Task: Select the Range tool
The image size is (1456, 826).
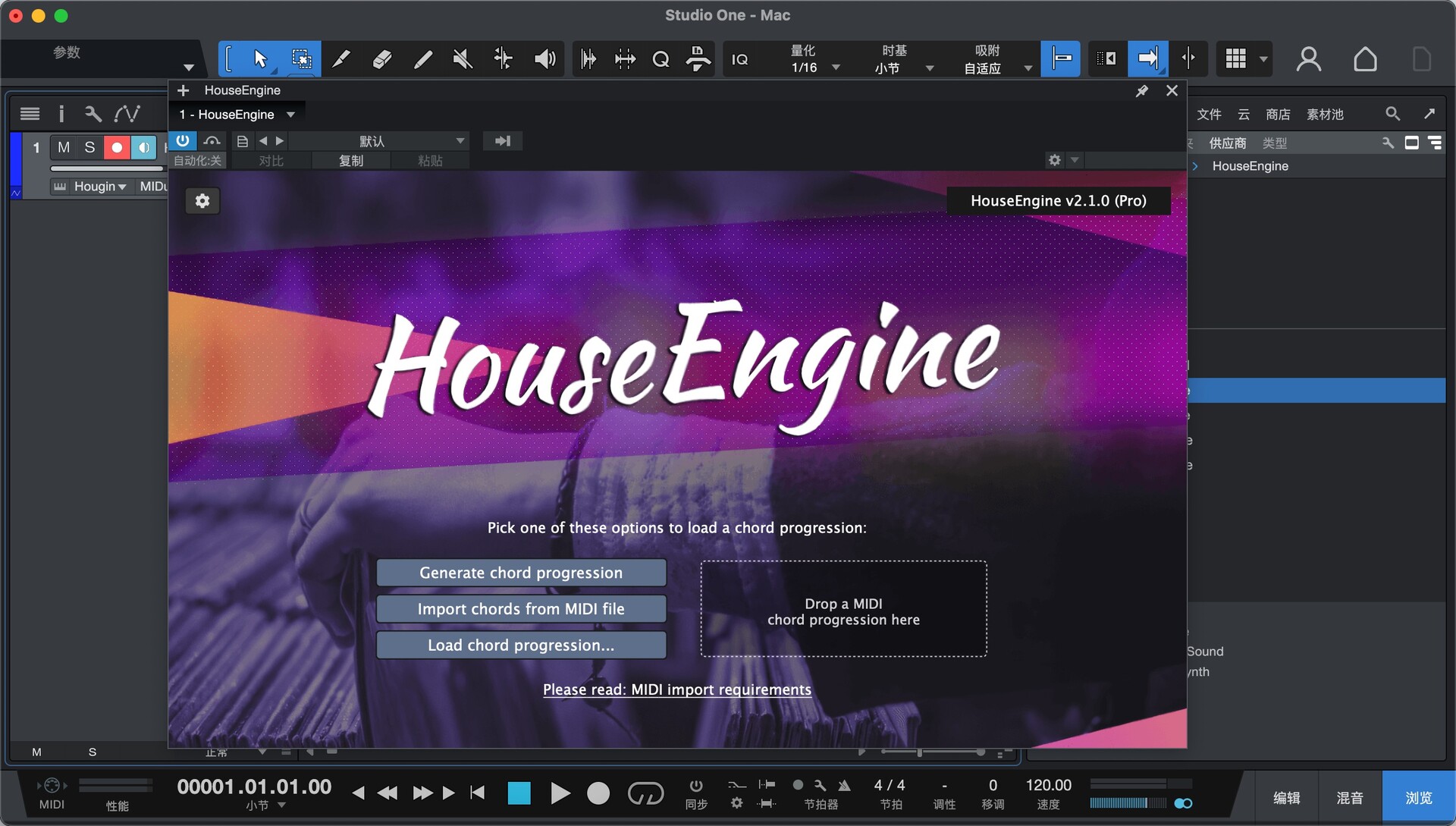Action: (301, 59)
